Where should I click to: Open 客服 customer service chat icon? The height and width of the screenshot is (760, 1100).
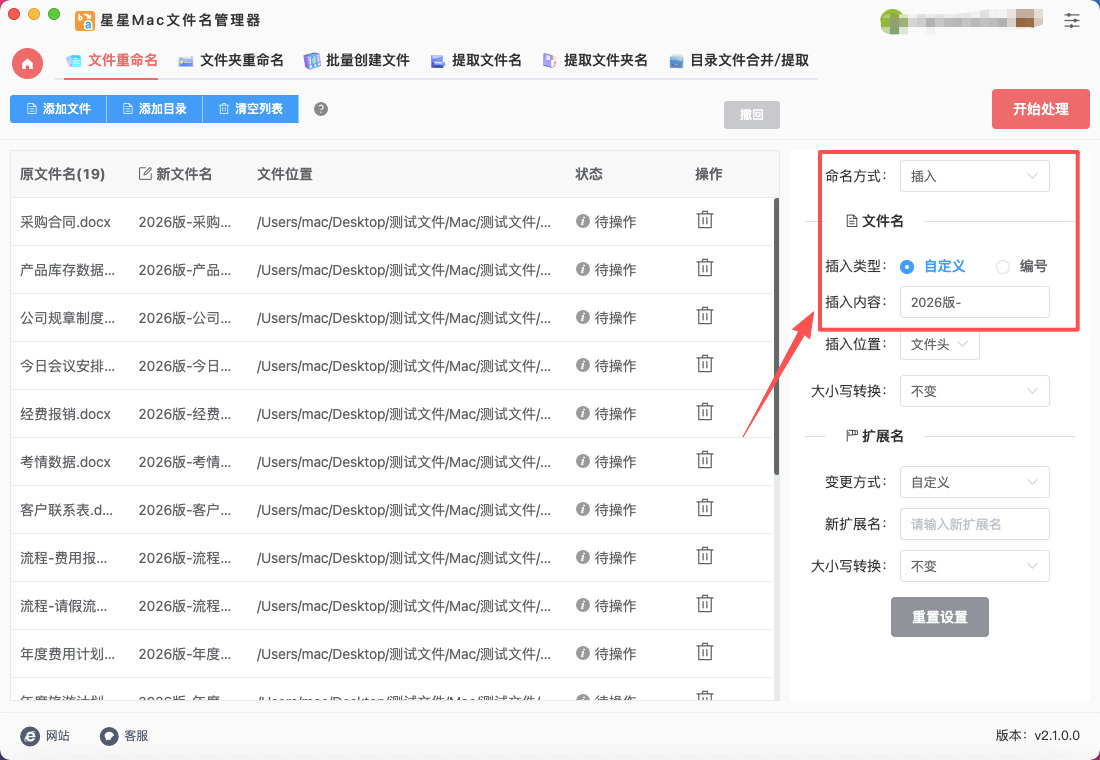point(109,736)
